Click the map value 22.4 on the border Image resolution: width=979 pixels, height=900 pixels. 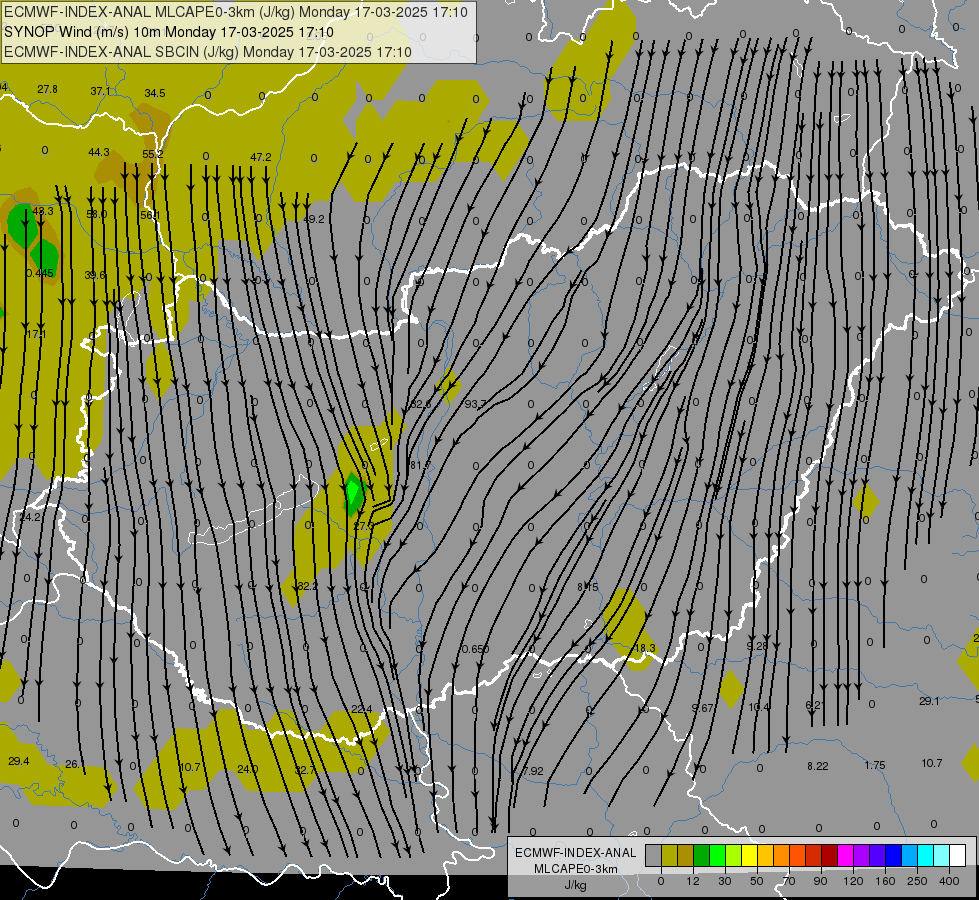click(362, 709)
